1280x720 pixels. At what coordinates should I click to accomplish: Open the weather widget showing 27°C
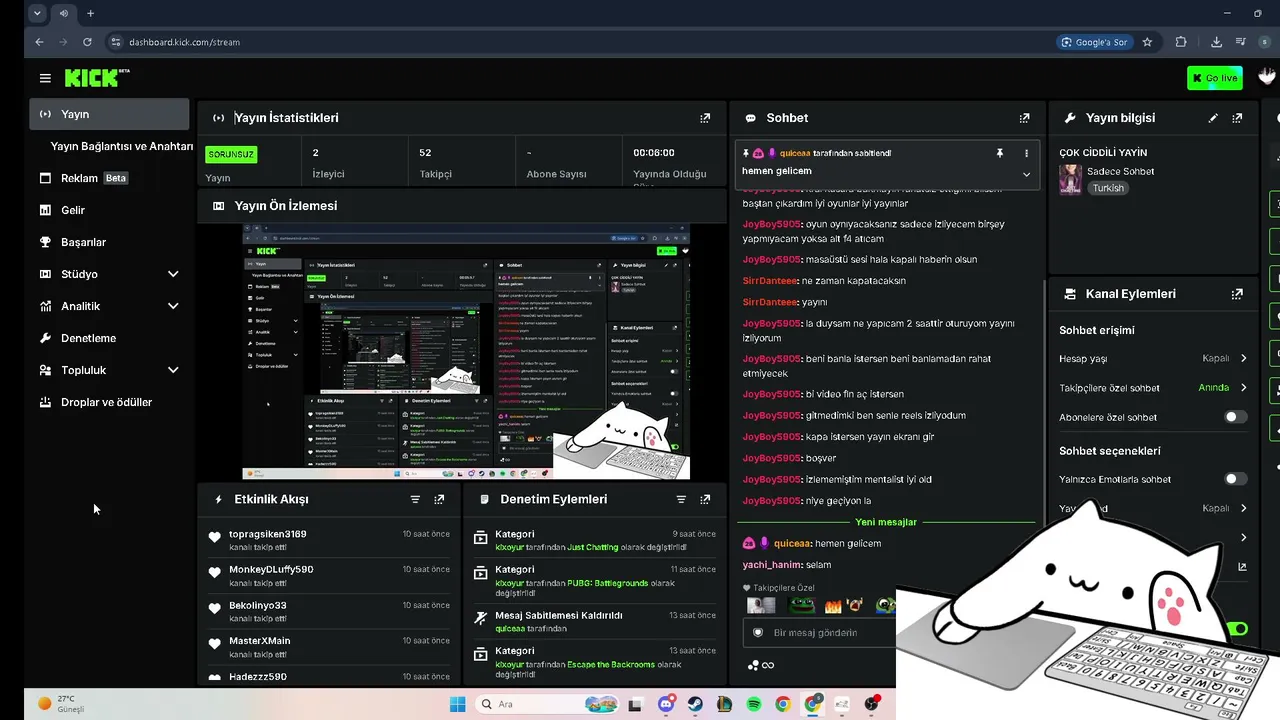click(60, 704)
